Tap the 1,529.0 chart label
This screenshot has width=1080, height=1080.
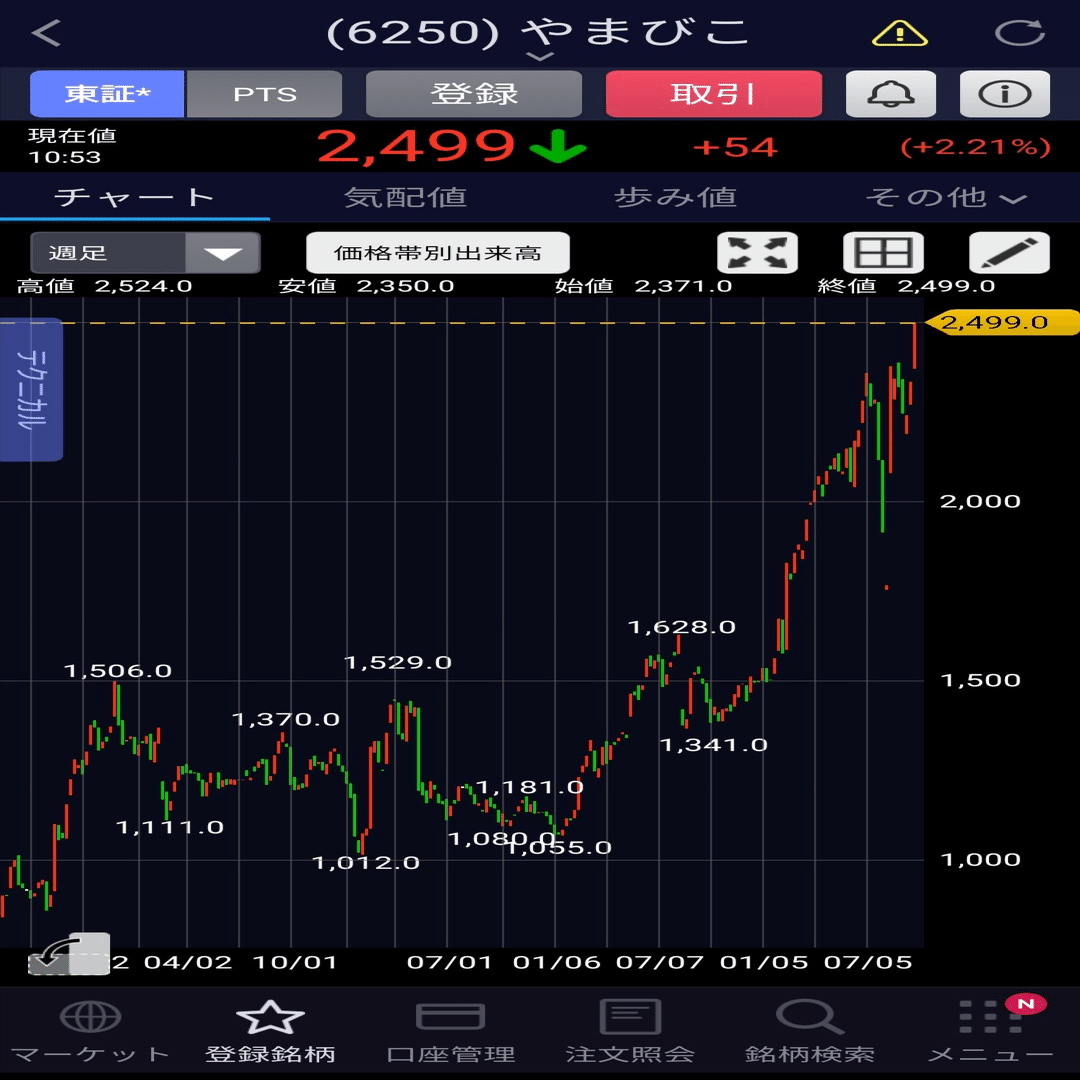pyautogui.click(x=397, y=663)
